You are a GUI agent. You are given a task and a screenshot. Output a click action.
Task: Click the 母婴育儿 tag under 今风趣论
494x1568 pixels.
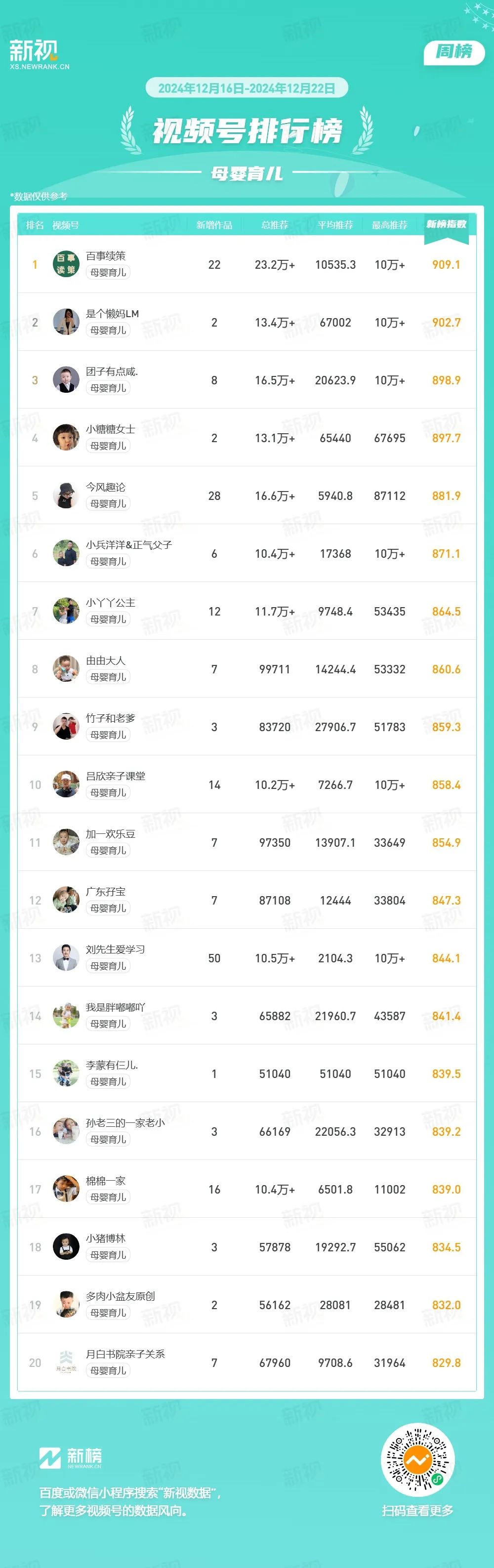108,504
